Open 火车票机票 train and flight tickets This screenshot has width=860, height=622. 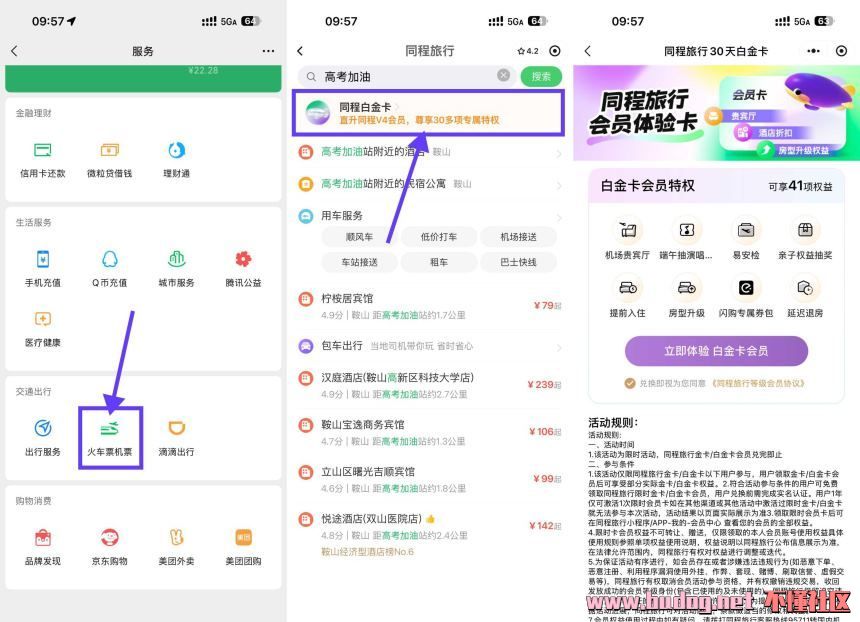point(110,438)
